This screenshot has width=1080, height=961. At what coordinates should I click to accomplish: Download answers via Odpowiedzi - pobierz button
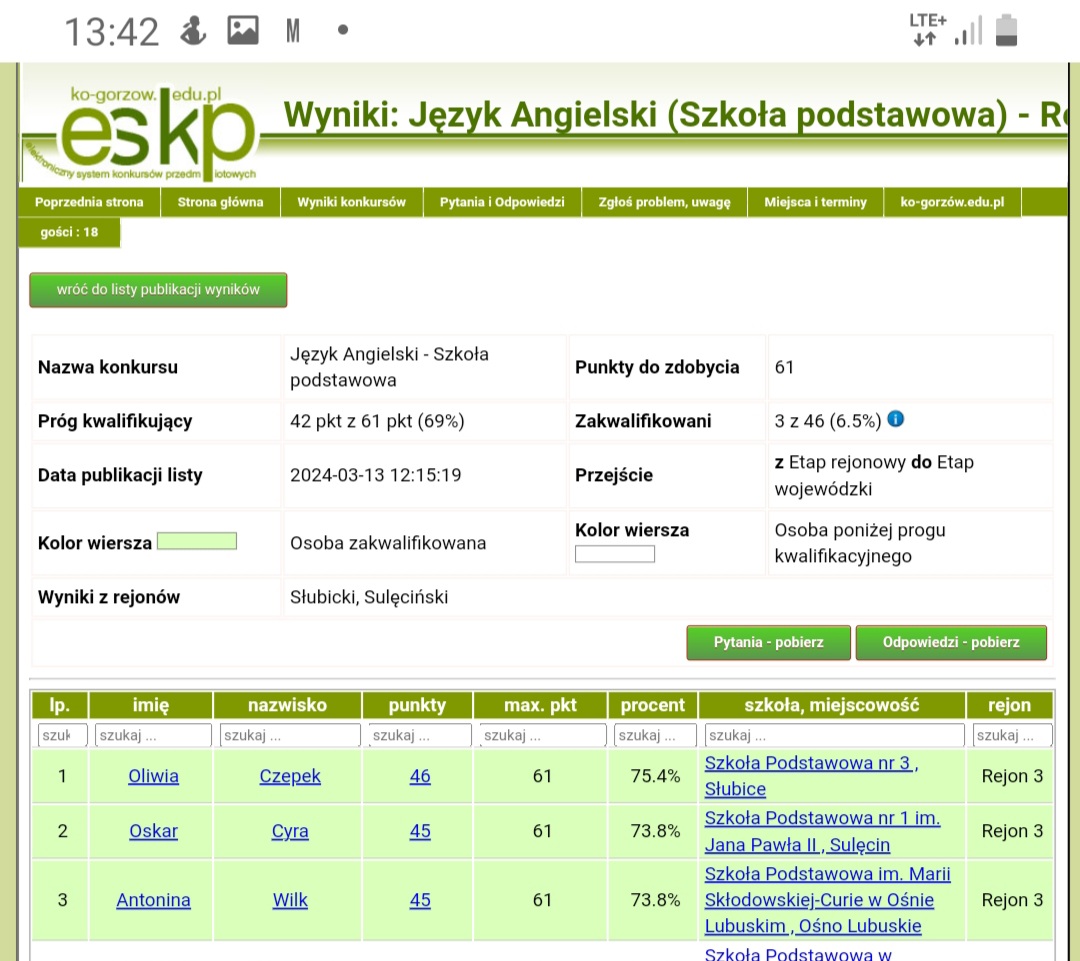[951, 642]
